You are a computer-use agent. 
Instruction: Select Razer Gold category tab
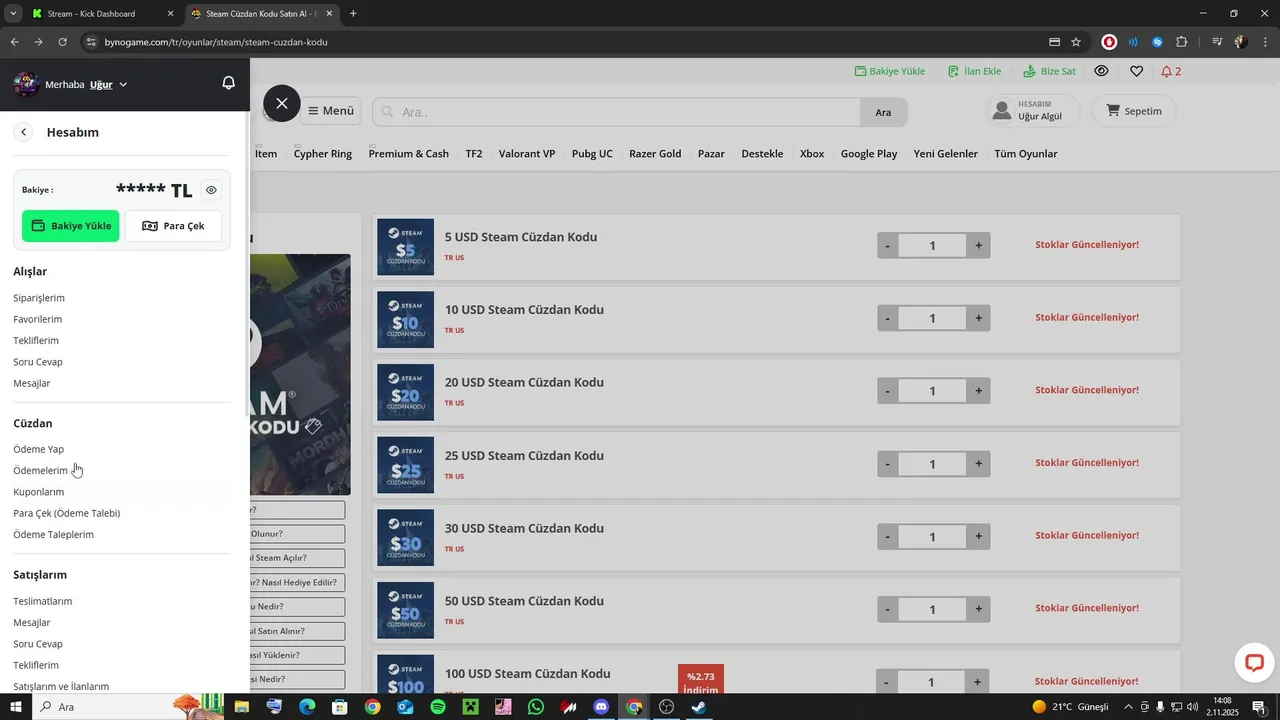(655, 154)
